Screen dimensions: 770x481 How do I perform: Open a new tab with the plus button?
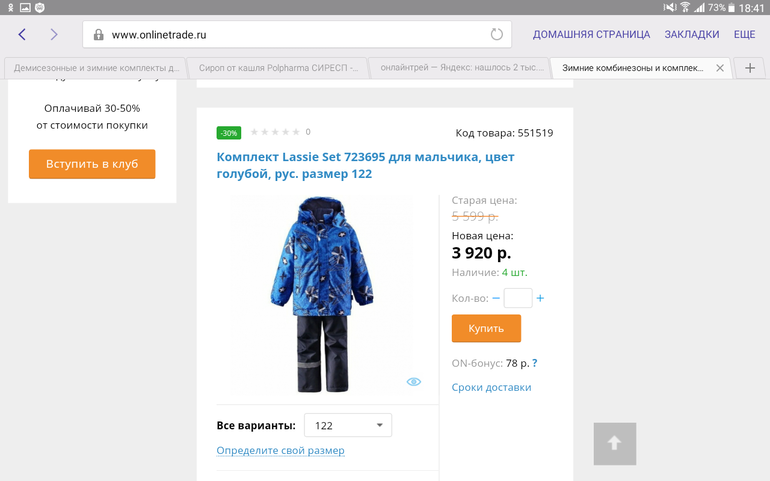coord(749,68)
